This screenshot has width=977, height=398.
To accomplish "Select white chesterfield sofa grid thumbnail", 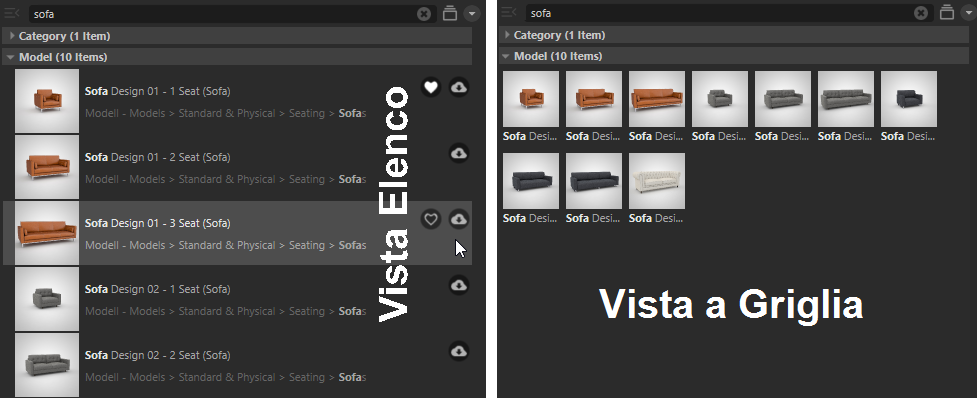I will [x=657, y=181].
